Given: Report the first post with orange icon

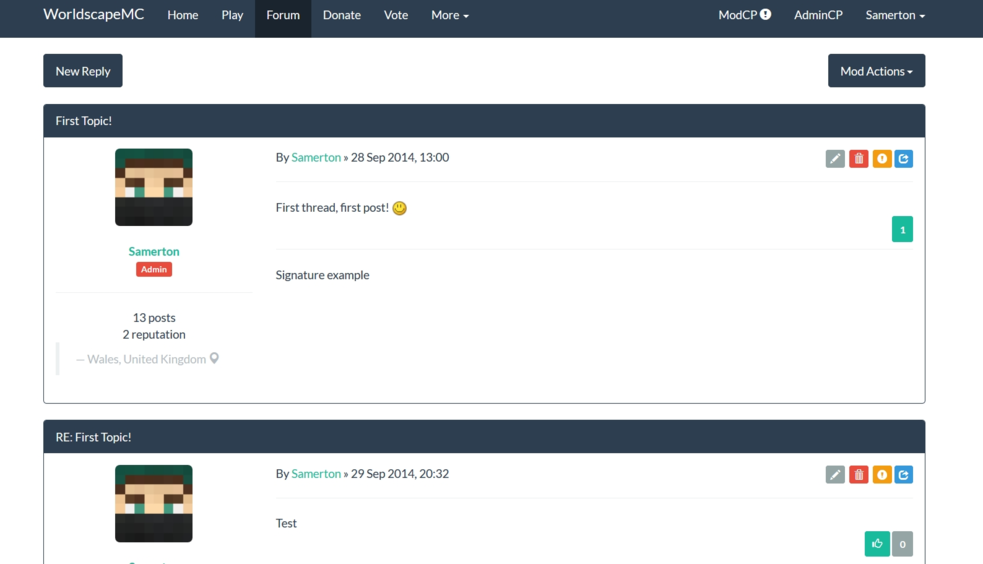Looking at the screenshot, I should tap(881, 159).
